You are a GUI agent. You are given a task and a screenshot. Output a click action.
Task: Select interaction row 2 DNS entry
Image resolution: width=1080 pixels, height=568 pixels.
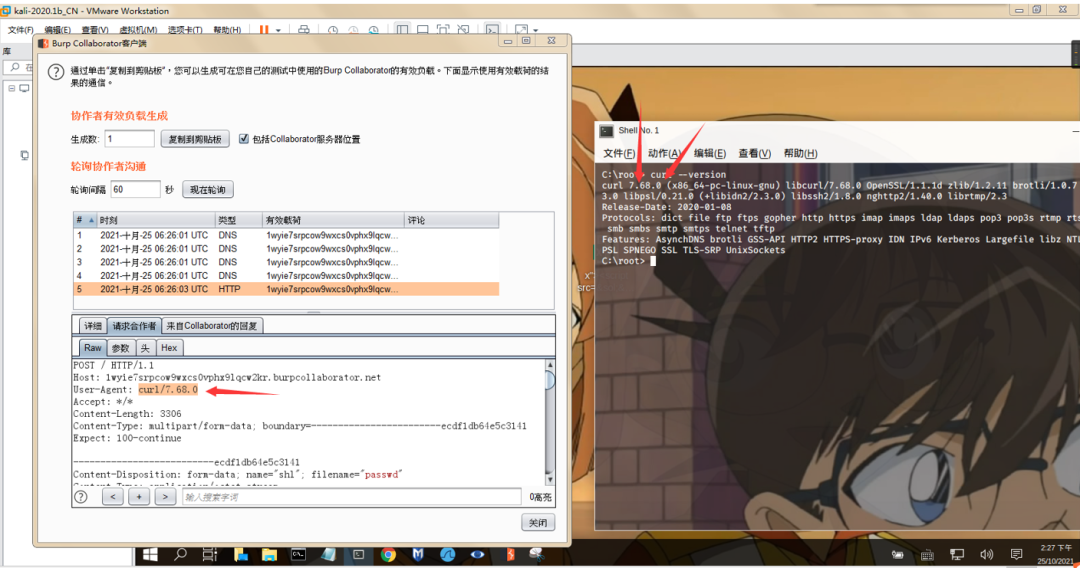click(286, 249)
